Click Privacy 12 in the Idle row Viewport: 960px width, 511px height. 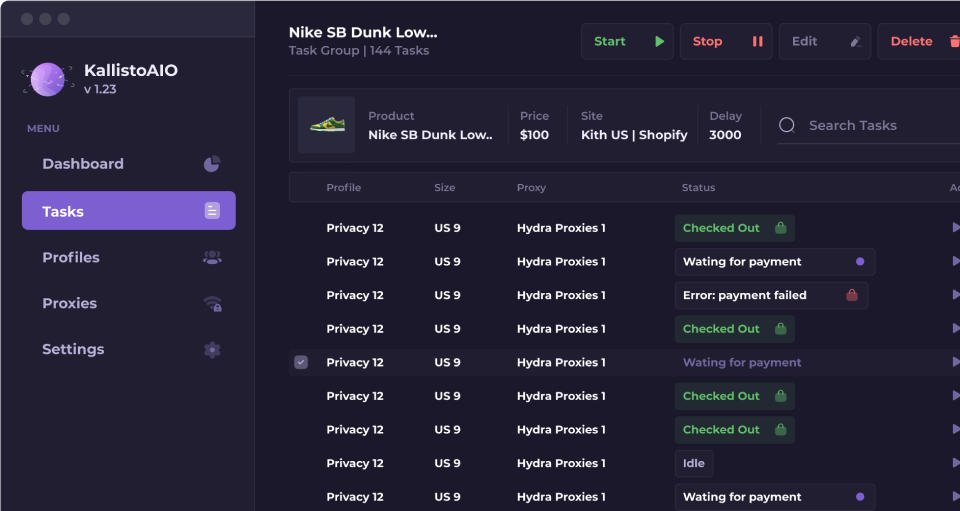(x=355, y=463)
